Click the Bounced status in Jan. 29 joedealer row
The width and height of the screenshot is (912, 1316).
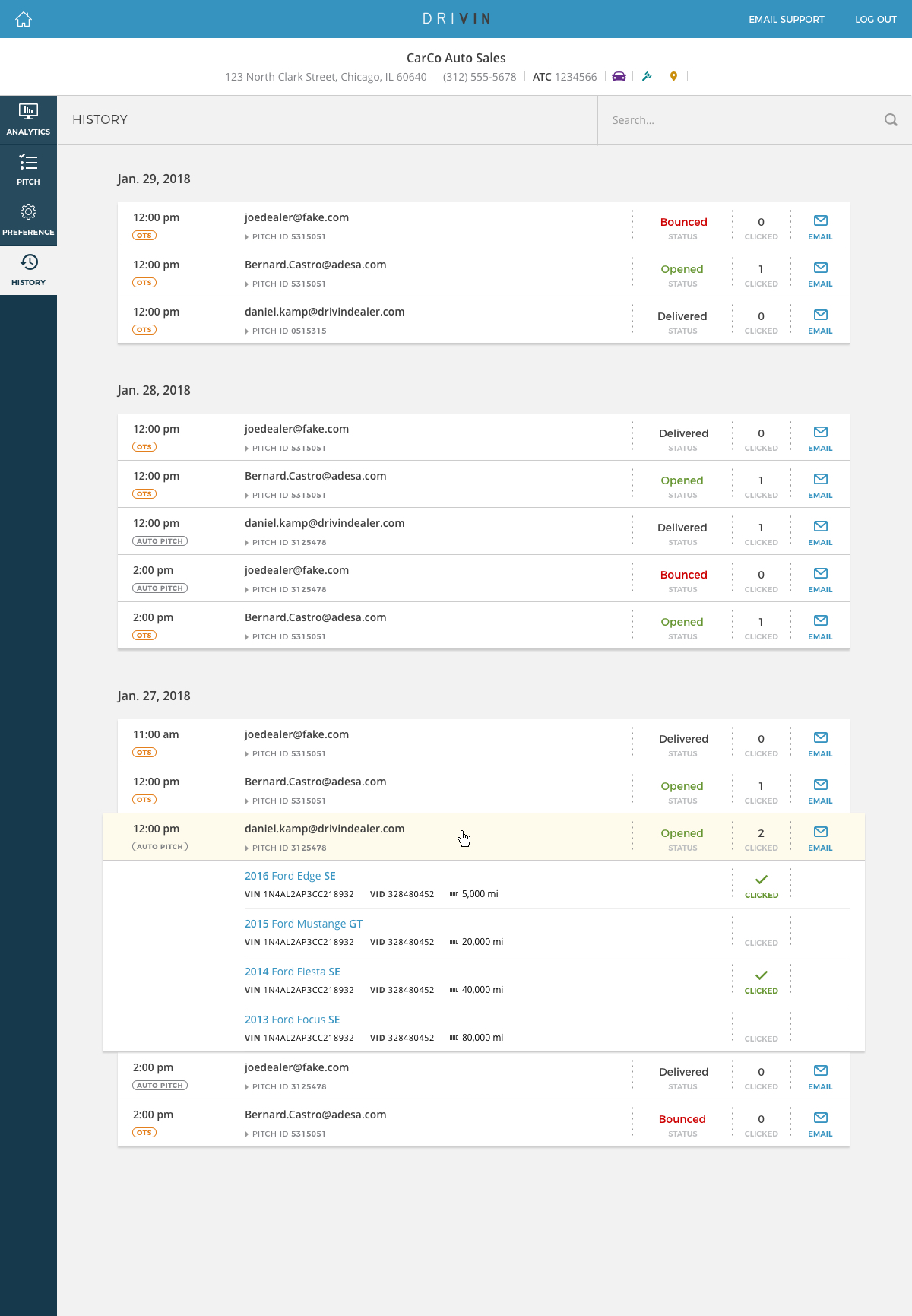pos(683,222)
